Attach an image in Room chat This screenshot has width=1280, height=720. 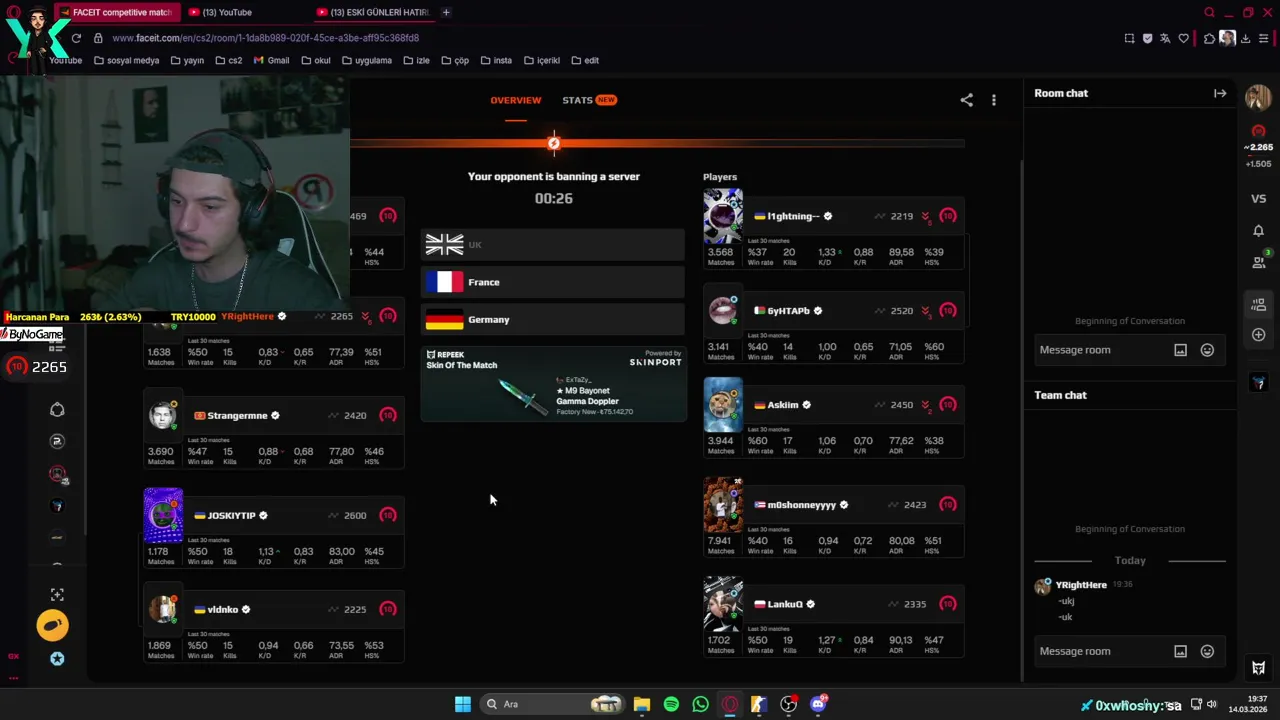(x=1180, y=350)
